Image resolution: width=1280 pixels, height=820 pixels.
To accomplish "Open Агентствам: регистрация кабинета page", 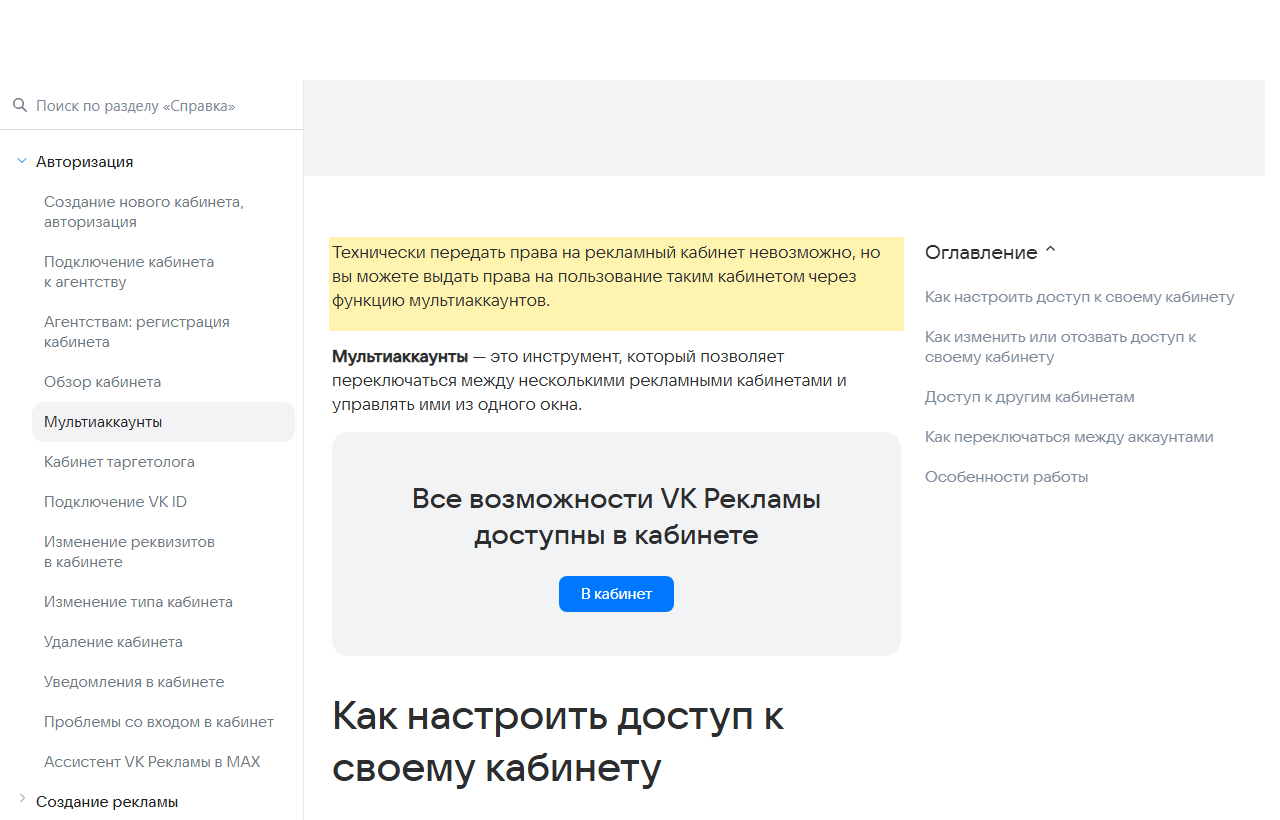I will click(x=137, y=332).
